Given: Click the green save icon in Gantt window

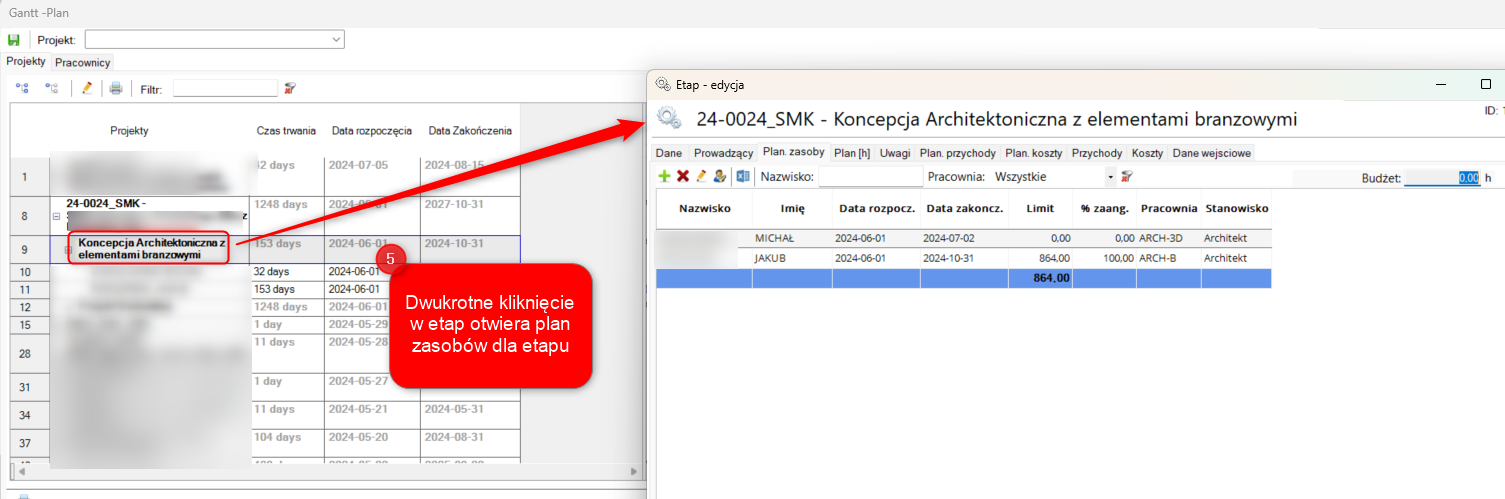Looking at the screenshot, I should point(14,40).
